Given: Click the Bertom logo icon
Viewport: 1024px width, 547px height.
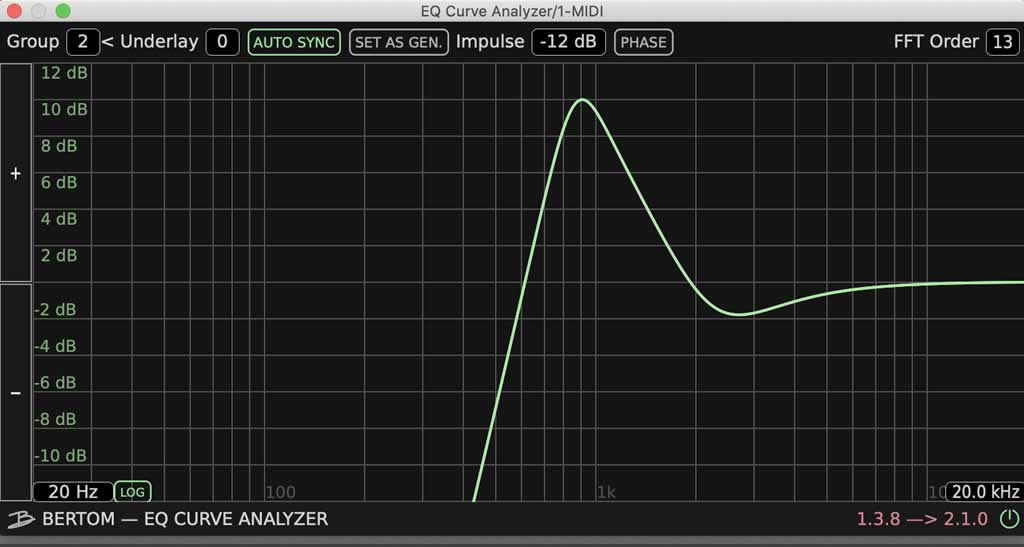Looking at the screenshot, I should pos(21,519).
